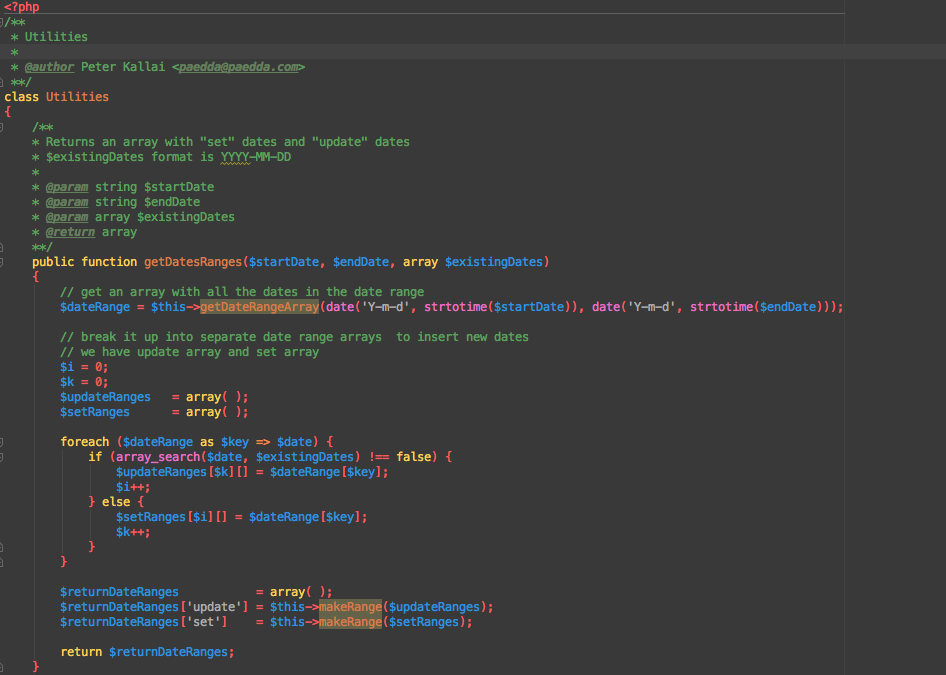Click the 'update' array key
The width and height of the screenshot is (946, 675).
pyautogui.click(x=214, y=607)
